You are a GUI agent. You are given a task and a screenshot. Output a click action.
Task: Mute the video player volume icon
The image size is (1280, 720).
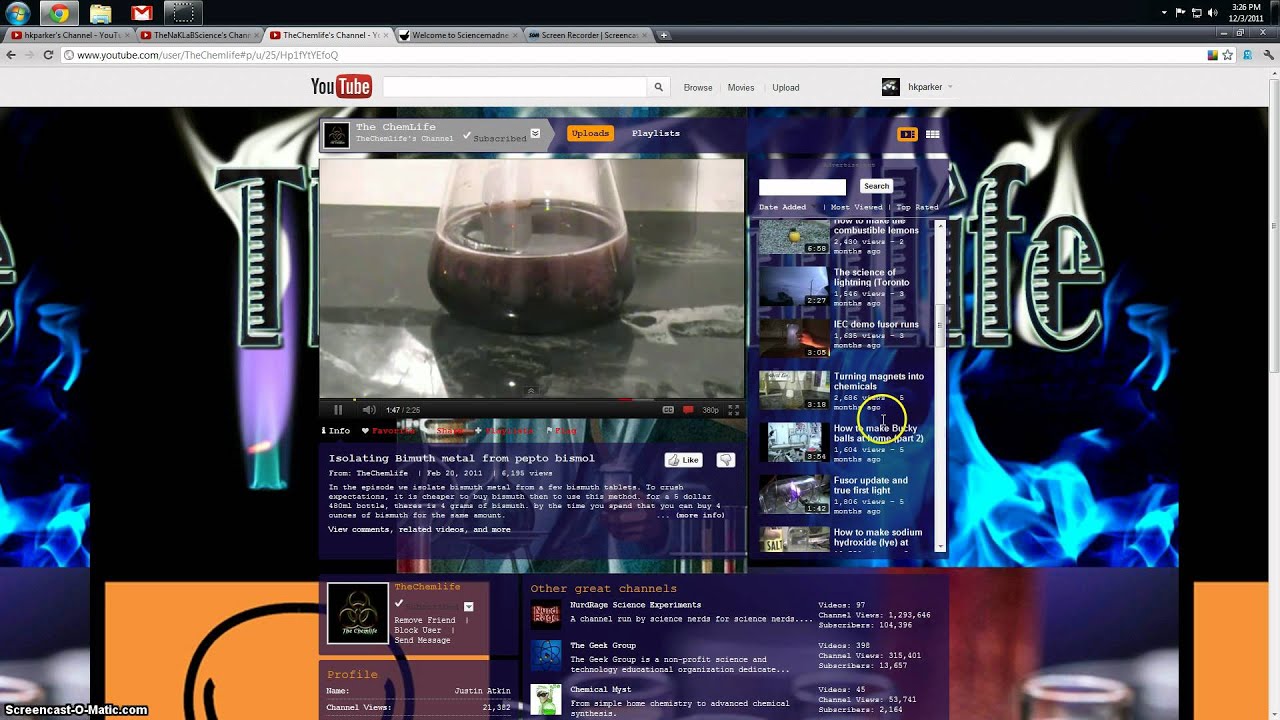(369, 410)
